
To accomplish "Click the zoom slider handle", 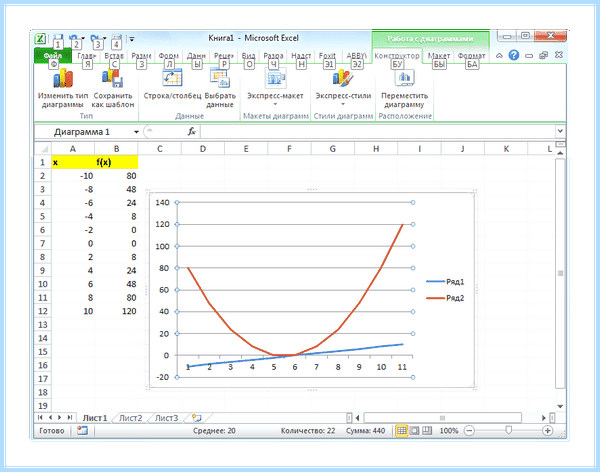I will click(x=508, y=431).
